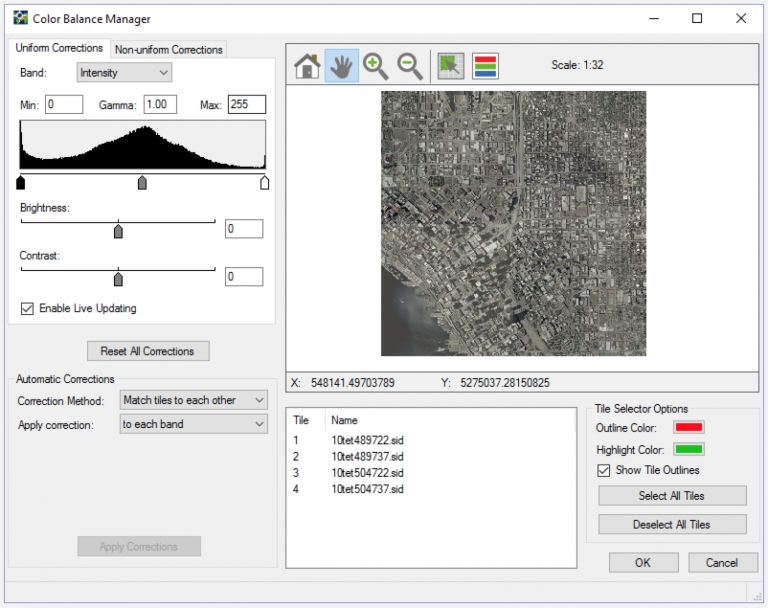The width and height of the screenshot is (768, 608).
Task: Select tile 10tet504722.sid in the list
Action: [367, 472]
